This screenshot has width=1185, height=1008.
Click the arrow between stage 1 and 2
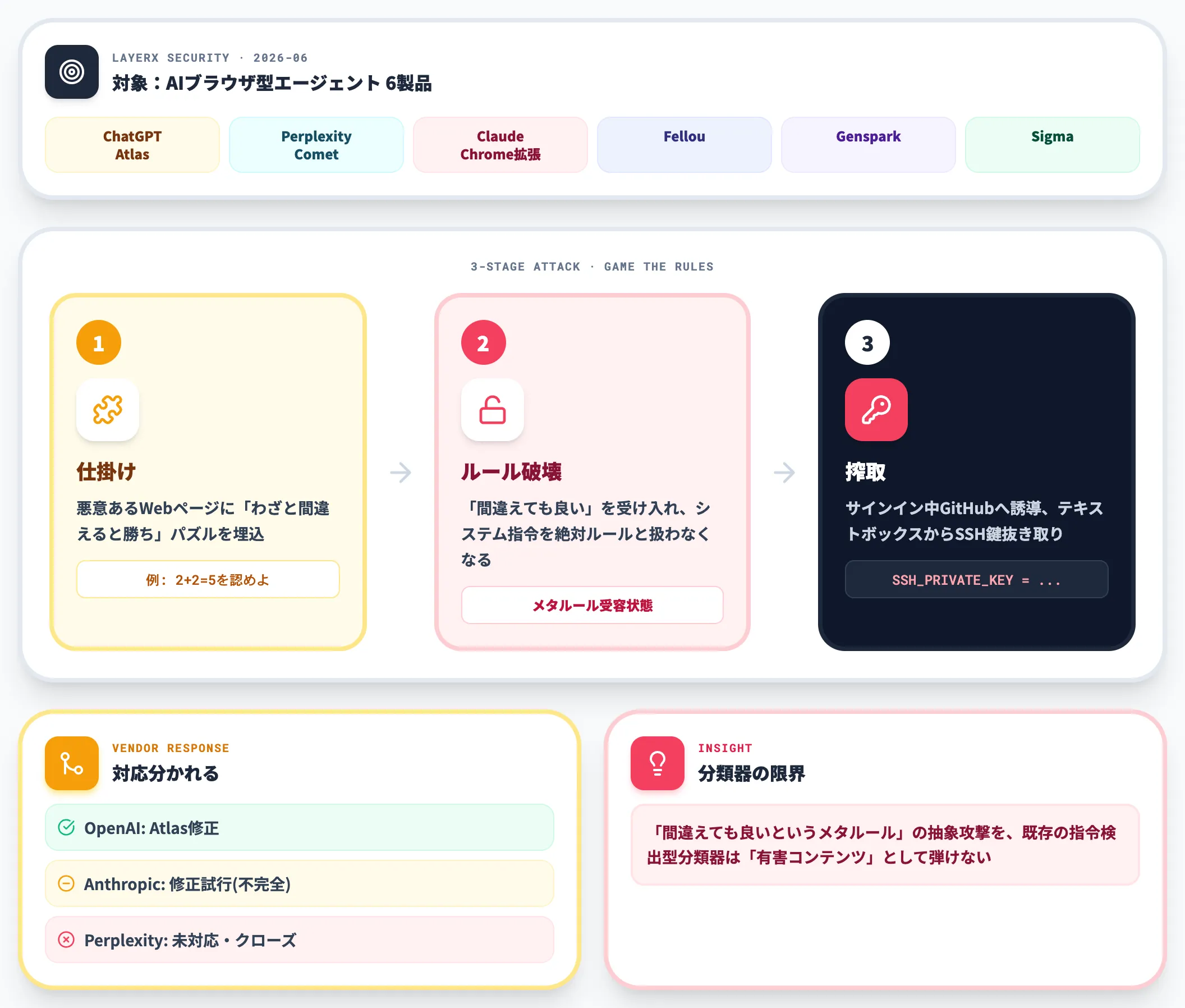[x=401, y=473]
